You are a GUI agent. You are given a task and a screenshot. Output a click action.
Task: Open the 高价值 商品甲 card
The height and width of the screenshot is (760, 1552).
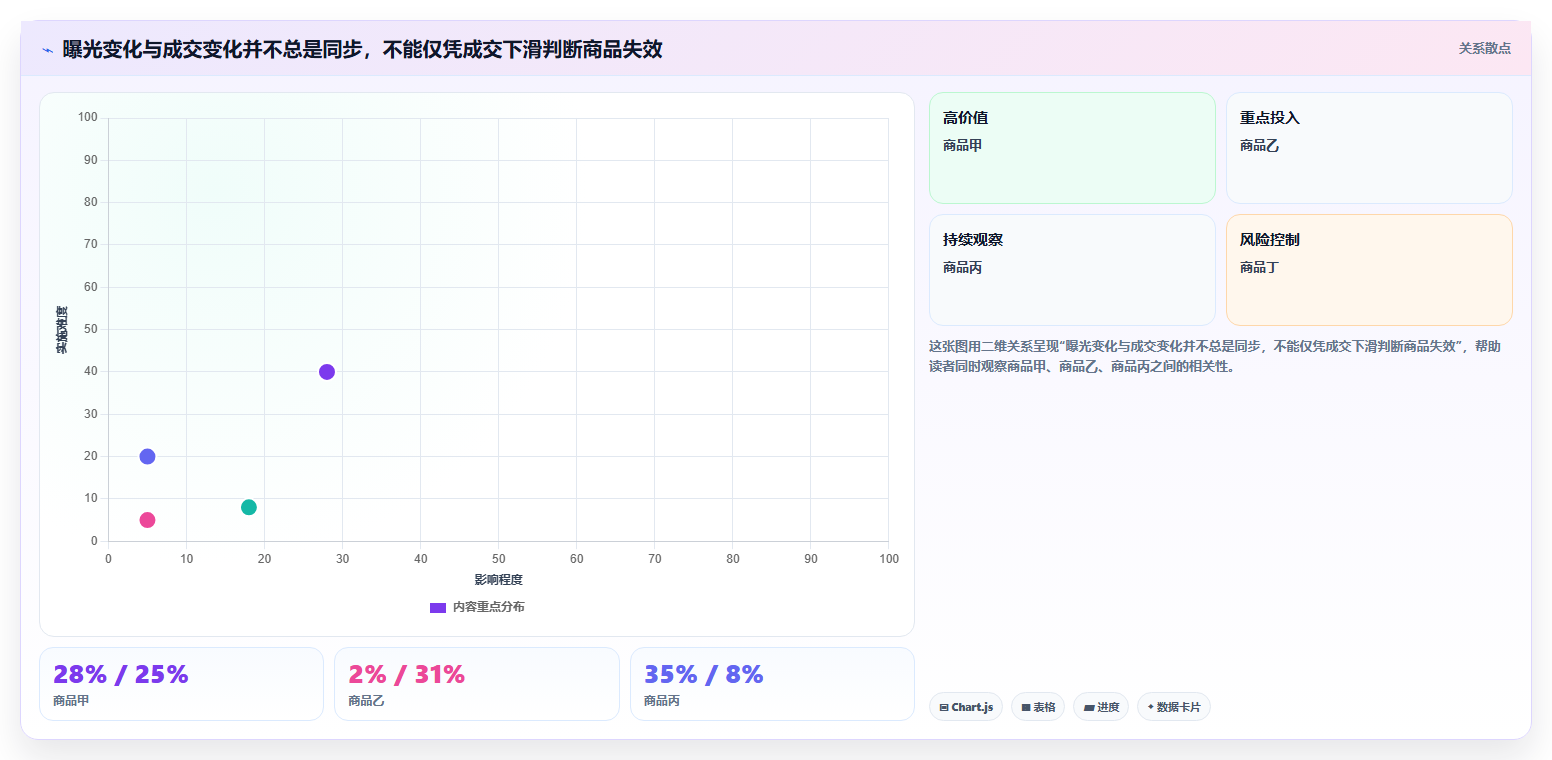point(1072,148)
